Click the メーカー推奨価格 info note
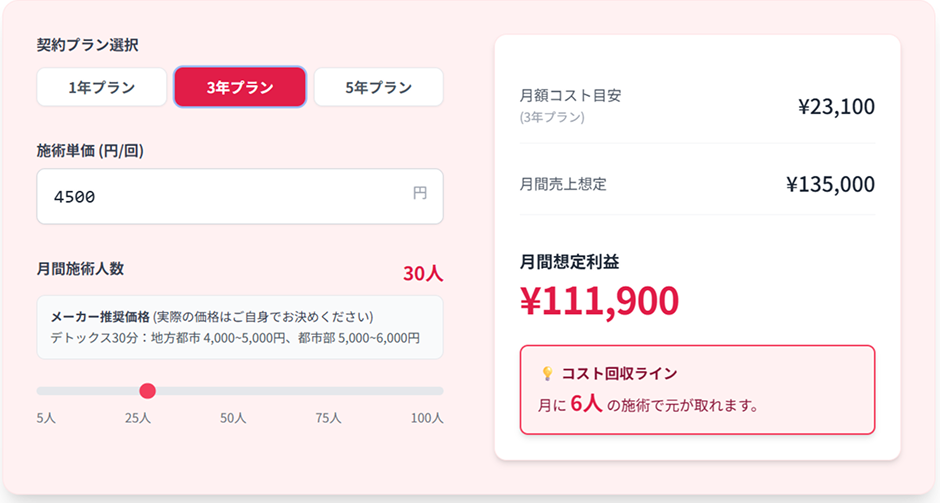The width and height of the screenshot is (940, 503). (240, 327)
